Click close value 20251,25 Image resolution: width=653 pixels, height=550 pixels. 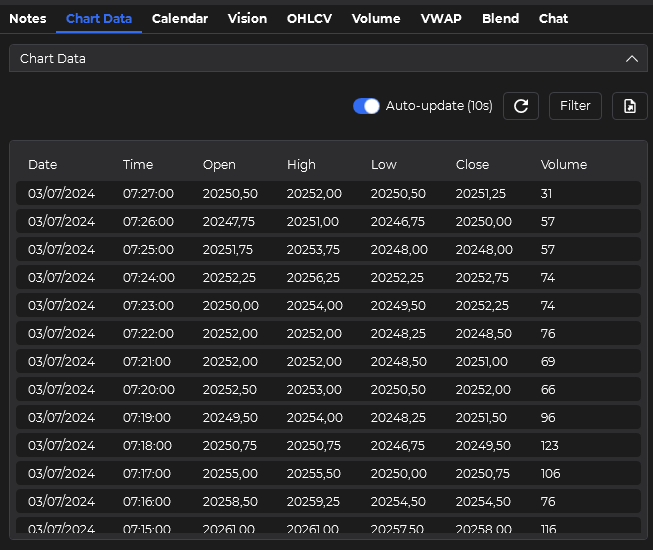coord(481,194)
